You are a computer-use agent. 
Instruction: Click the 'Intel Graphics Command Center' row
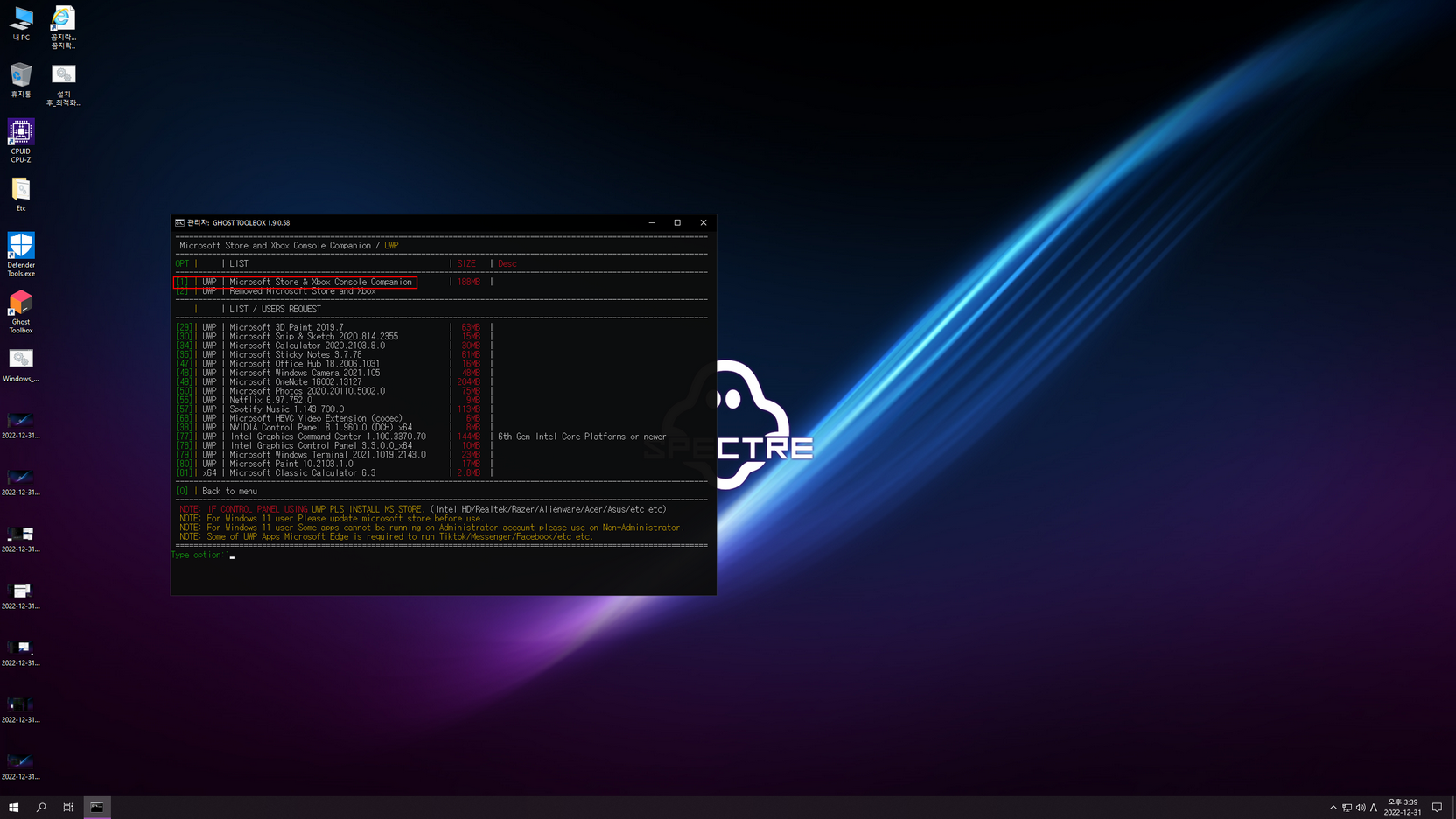point(421,437)
